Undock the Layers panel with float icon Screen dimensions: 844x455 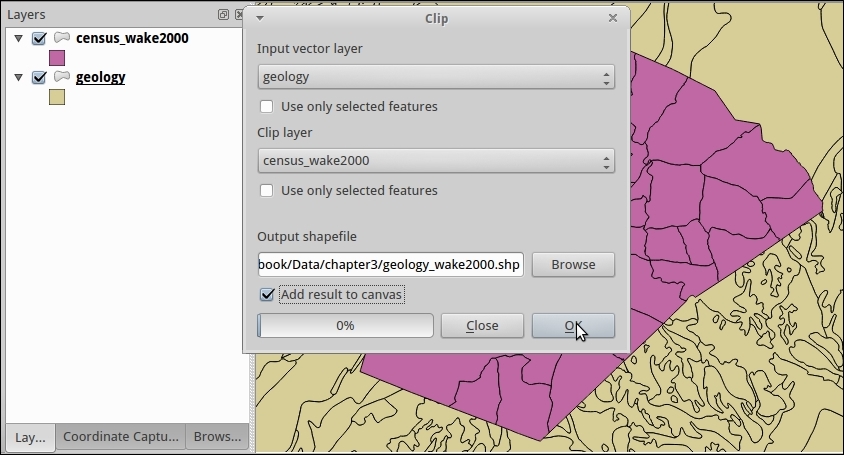pyautogui.click(x=223, y=15)
